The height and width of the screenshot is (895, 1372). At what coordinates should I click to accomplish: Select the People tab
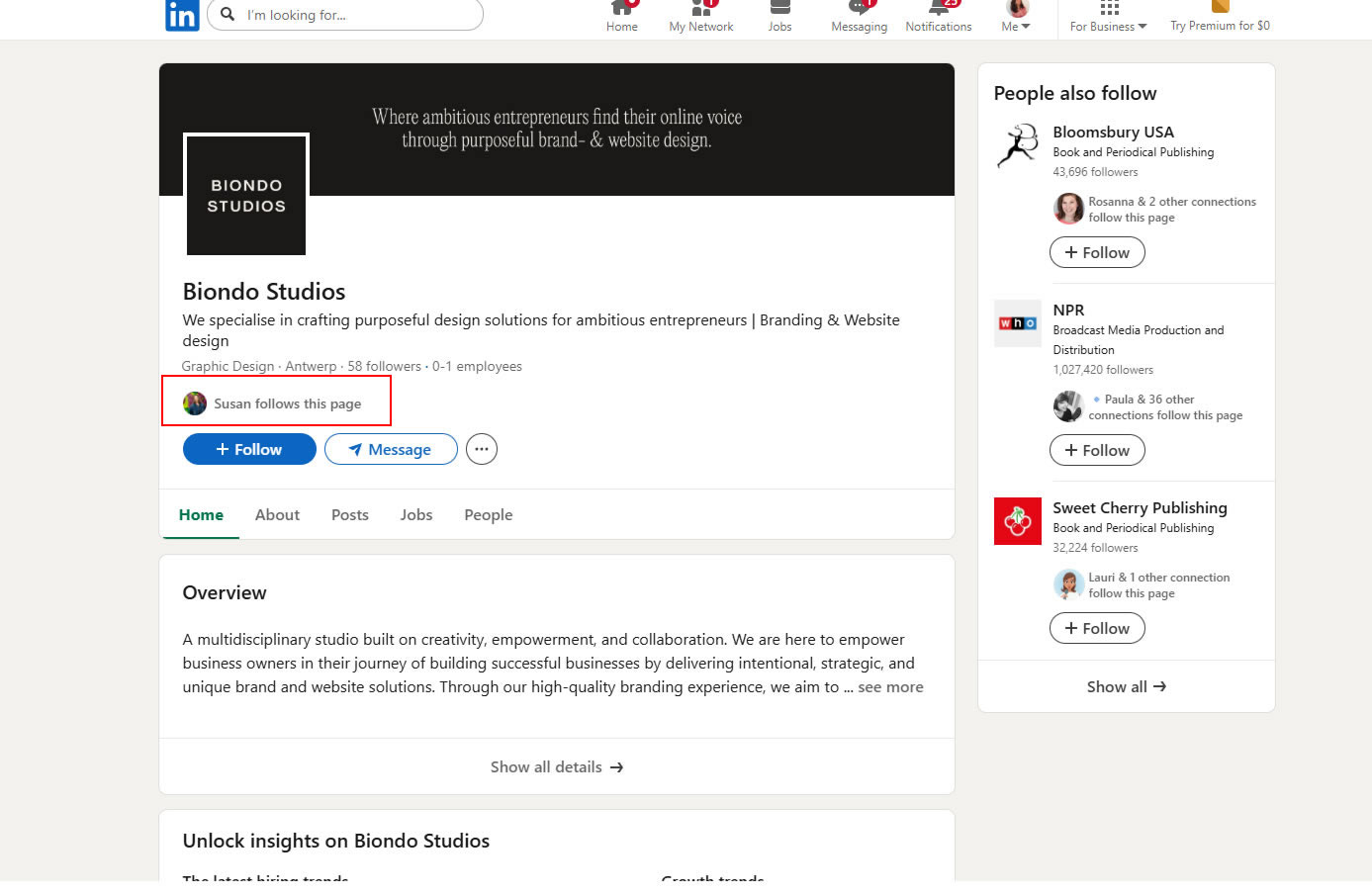click(x=488, y=515)
